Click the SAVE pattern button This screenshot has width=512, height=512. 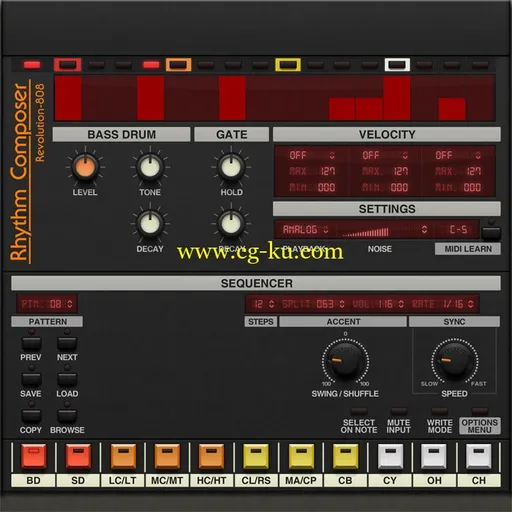pyautogui.click(x=31, y=379)
